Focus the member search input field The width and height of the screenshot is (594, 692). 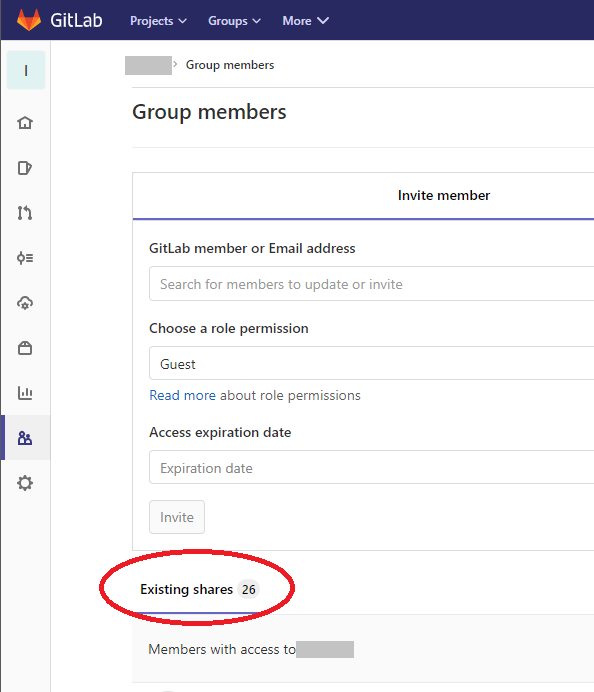[x=372, y=284]
